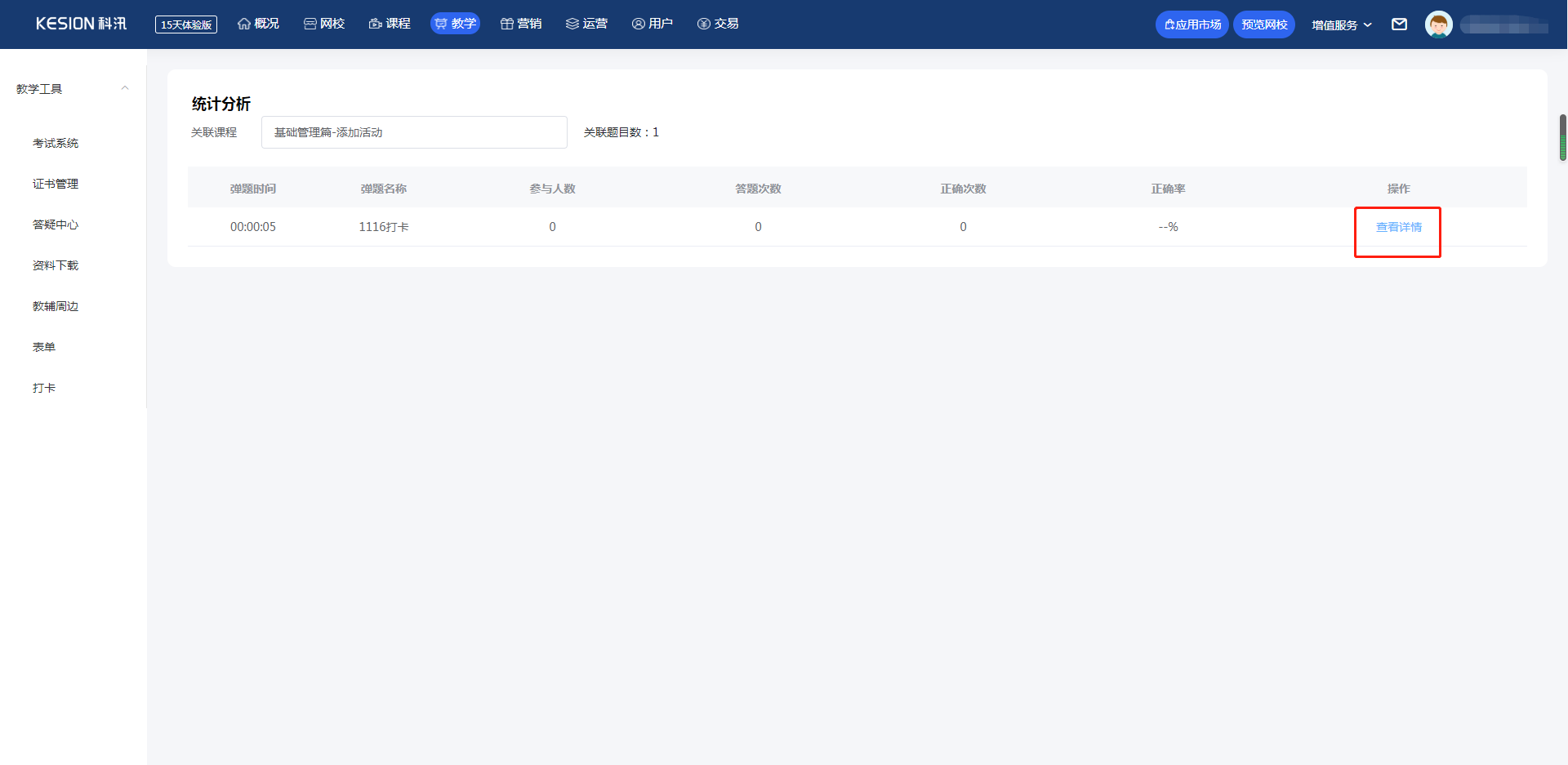Click the 关联课程 course input field
The width and height of the screenshot is (1568, 765).
coord(414,132)
